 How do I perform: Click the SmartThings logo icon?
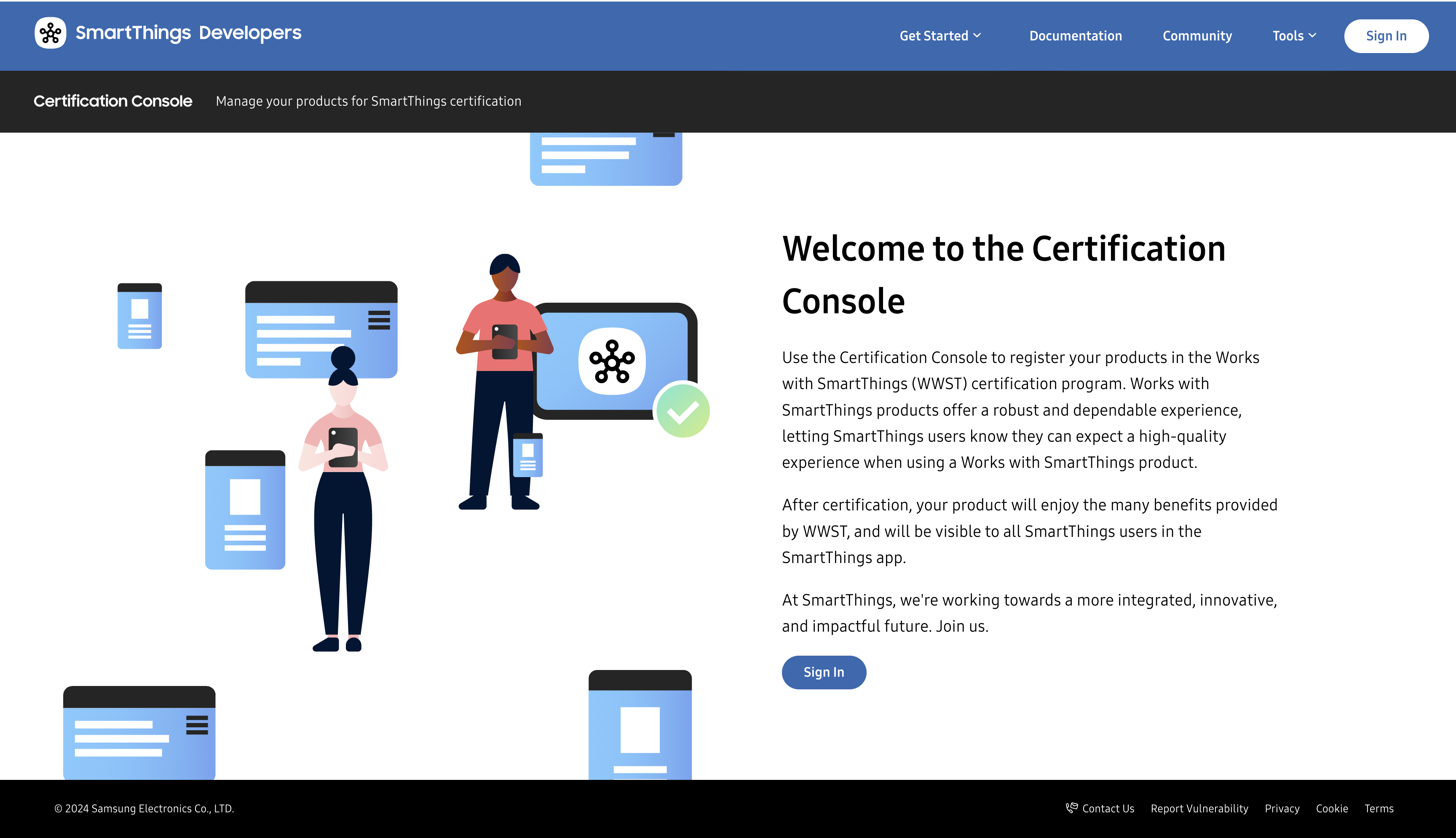point(51,33)
